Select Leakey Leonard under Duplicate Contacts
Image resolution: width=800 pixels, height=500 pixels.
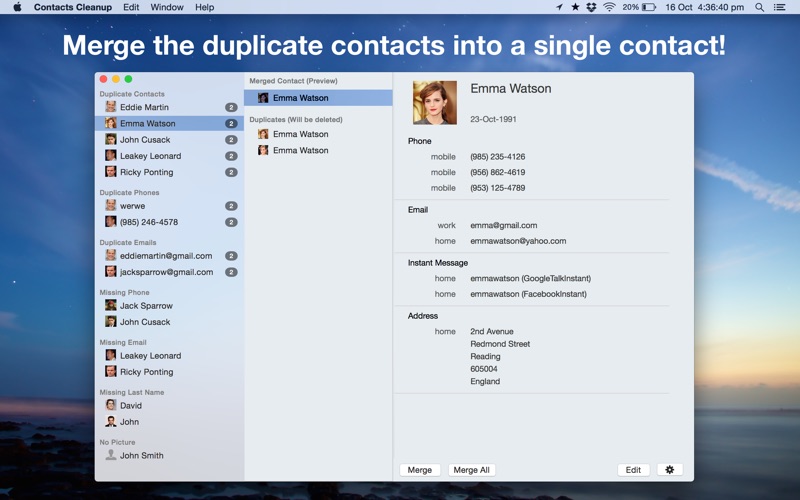(169, 156)
